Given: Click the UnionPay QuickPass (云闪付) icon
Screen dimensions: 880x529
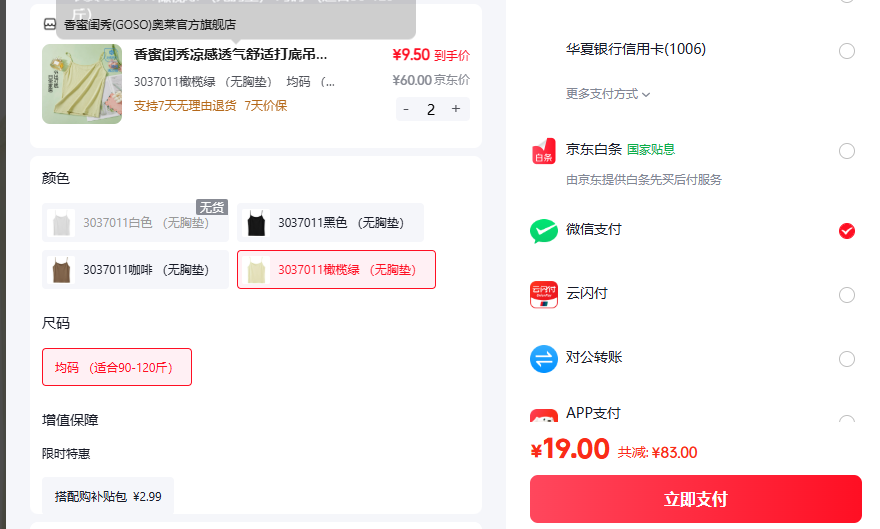Looking at the screenshot, I should [x=544, y=295].
